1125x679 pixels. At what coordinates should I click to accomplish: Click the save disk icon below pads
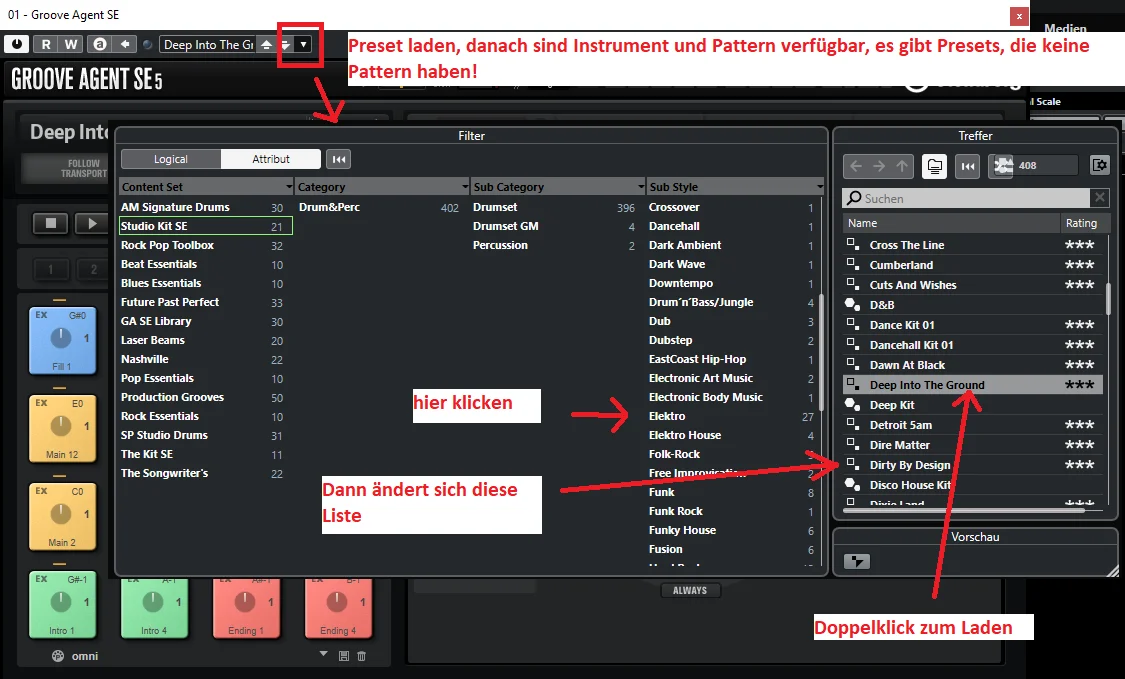click(344, 655)
